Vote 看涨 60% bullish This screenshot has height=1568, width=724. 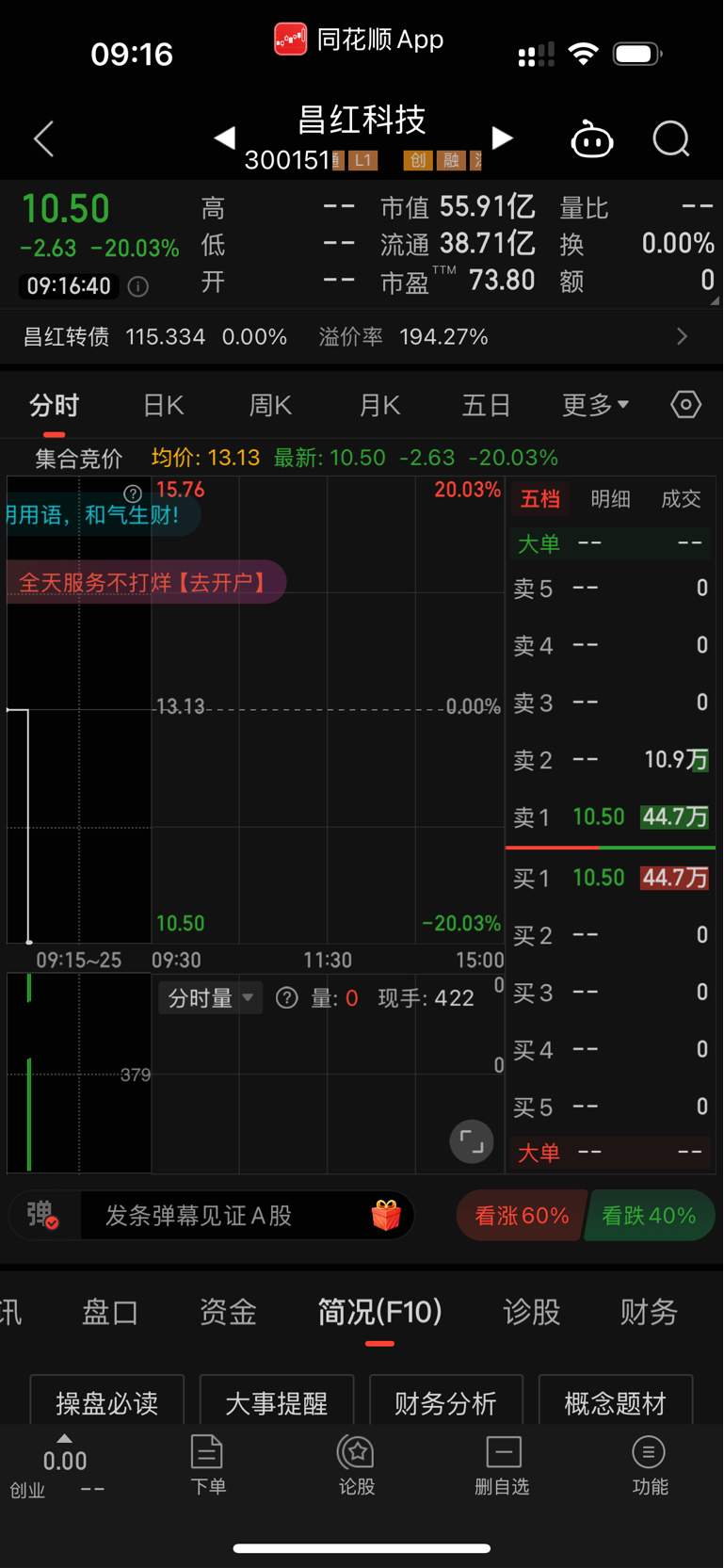tap(522, 1216)
